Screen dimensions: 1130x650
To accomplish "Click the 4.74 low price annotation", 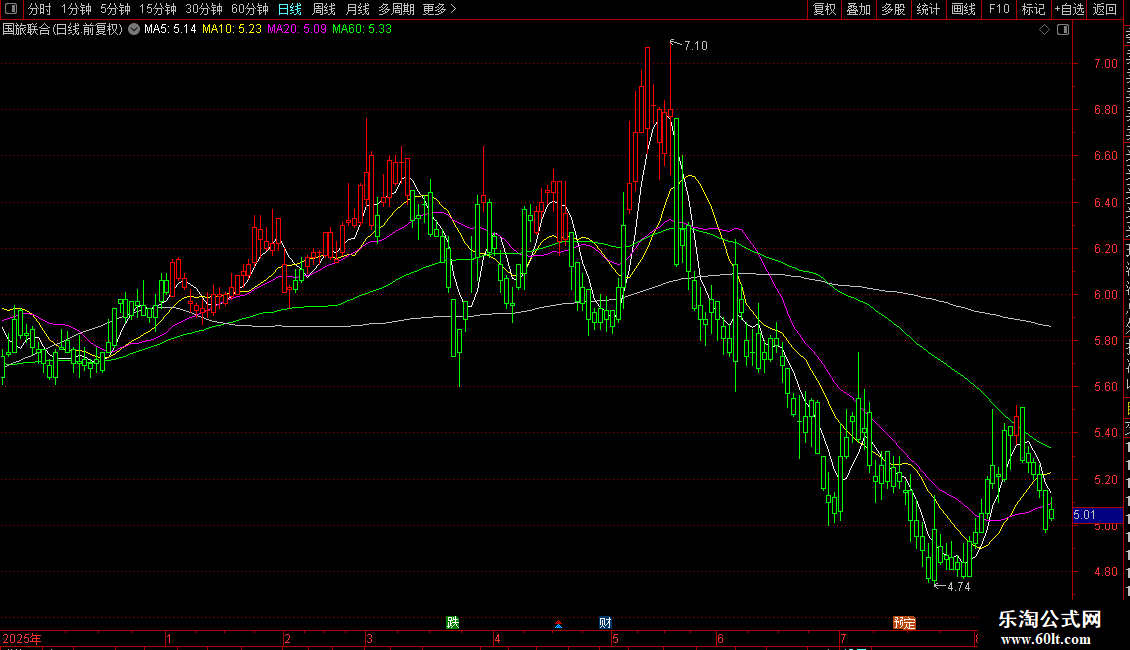I will [958, 587].
